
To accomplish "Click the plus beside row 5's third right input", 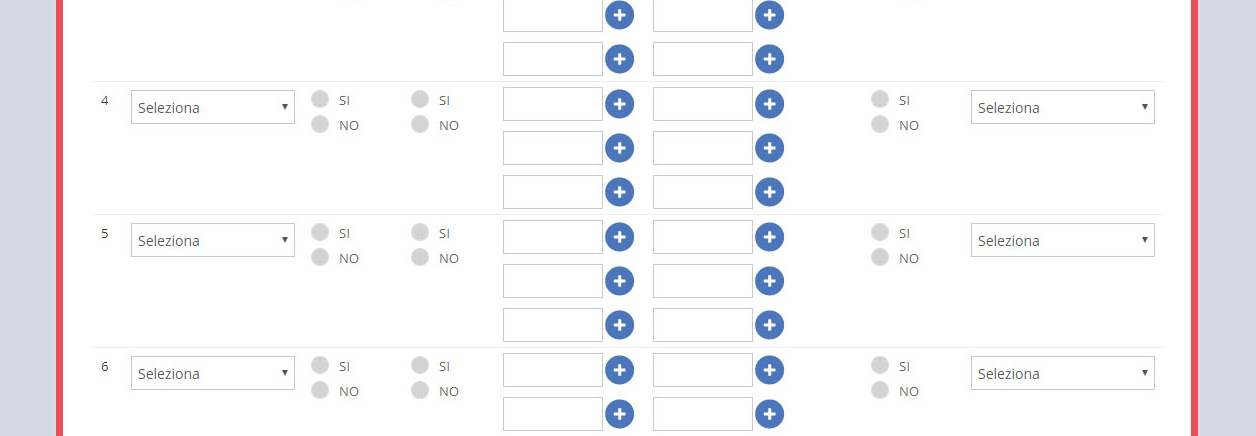I will click(769, 325).
